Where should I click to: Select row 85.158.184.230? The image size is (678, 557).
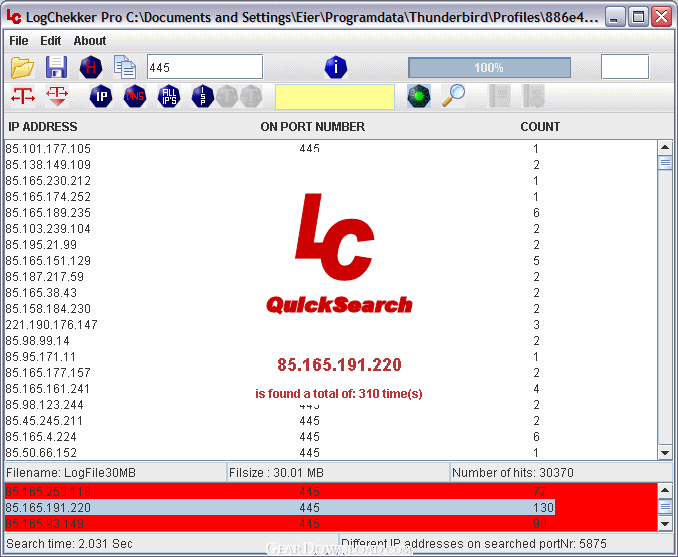tap(331, 309)
